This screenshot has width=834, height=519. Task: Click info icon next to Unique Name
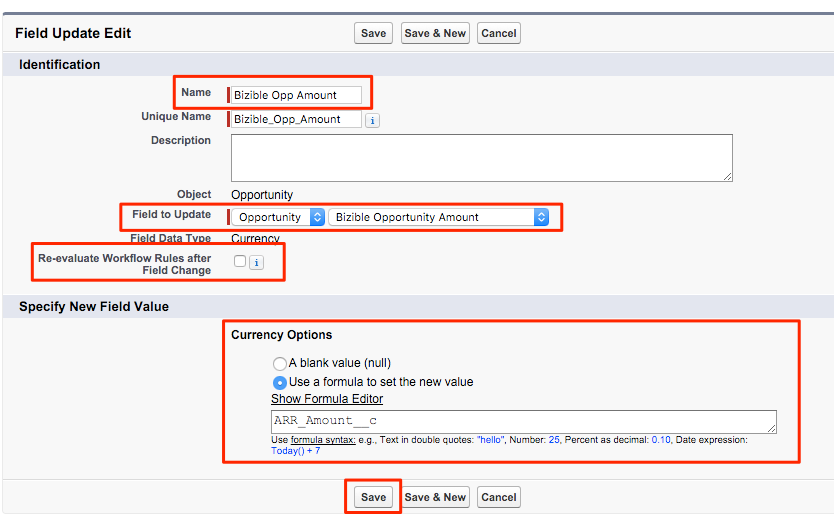pyautogui.click(x=372, y=120)
